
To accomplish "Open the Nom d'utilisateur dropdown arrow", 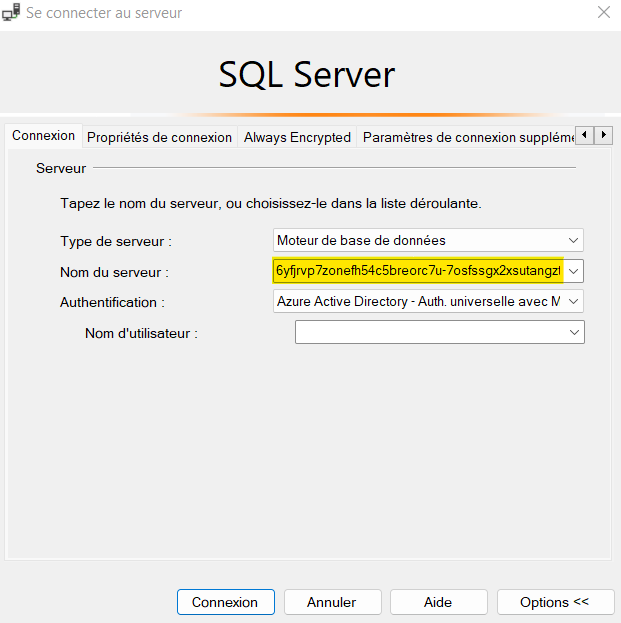I will click(574, 332).
